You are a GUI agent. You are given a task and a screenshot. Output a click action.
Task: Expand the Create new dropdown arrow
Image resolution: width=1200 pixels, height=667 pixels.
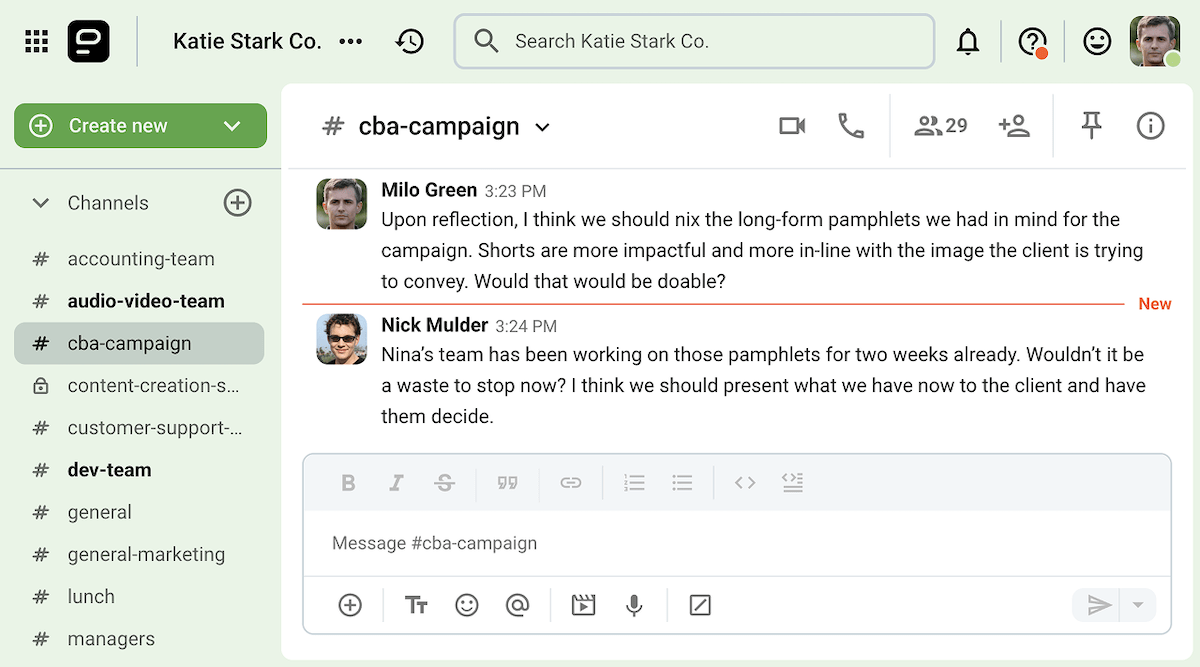tap(232, 126)
